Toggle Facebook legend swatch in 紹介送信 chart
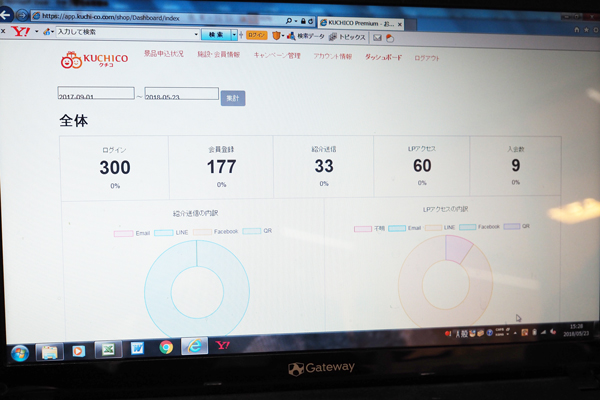This screenshot has width=600, height=400. point(202,232)
